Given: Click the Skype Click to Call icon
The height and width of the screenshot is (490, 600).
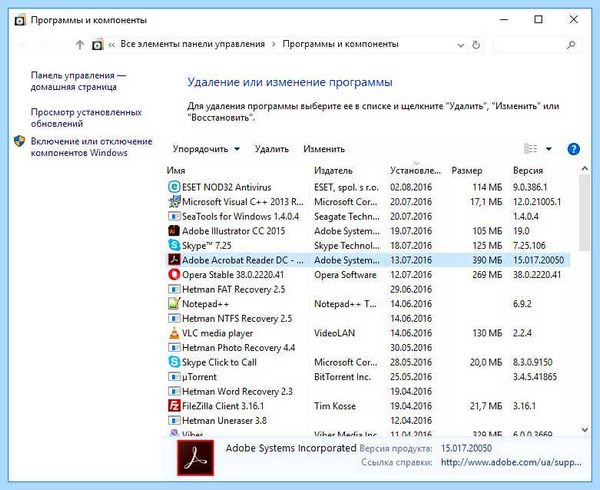Looking at the screenshot, I should [174, 362].
